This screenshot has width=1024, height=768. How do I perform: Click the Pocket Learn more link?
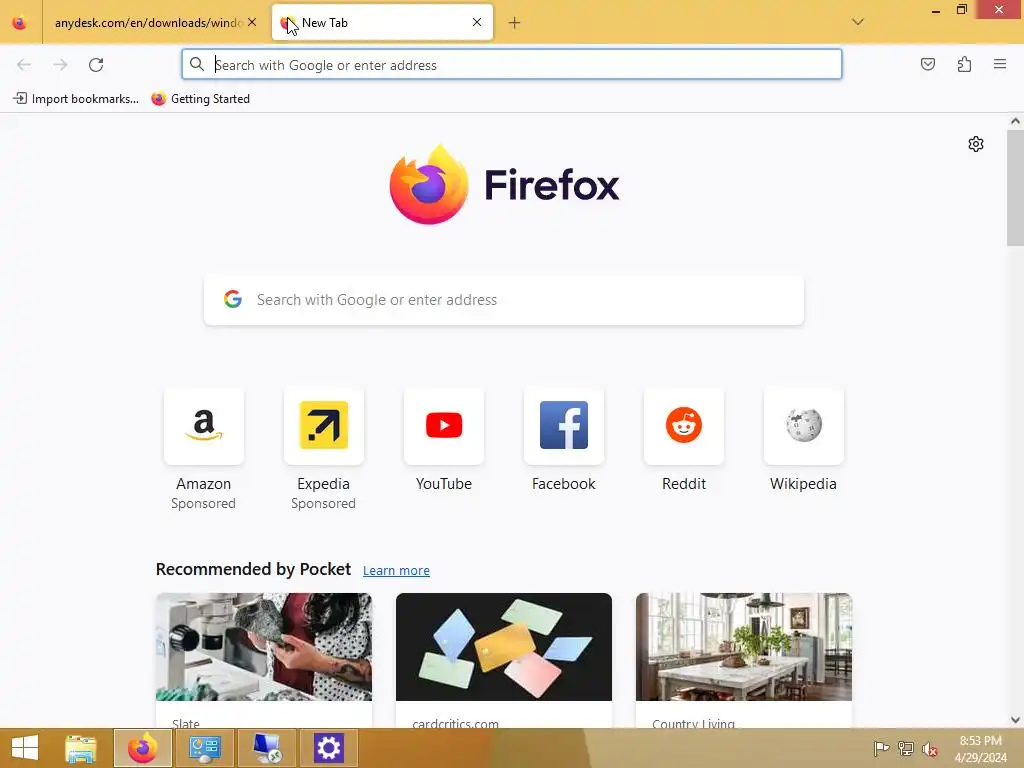[396, 570]
